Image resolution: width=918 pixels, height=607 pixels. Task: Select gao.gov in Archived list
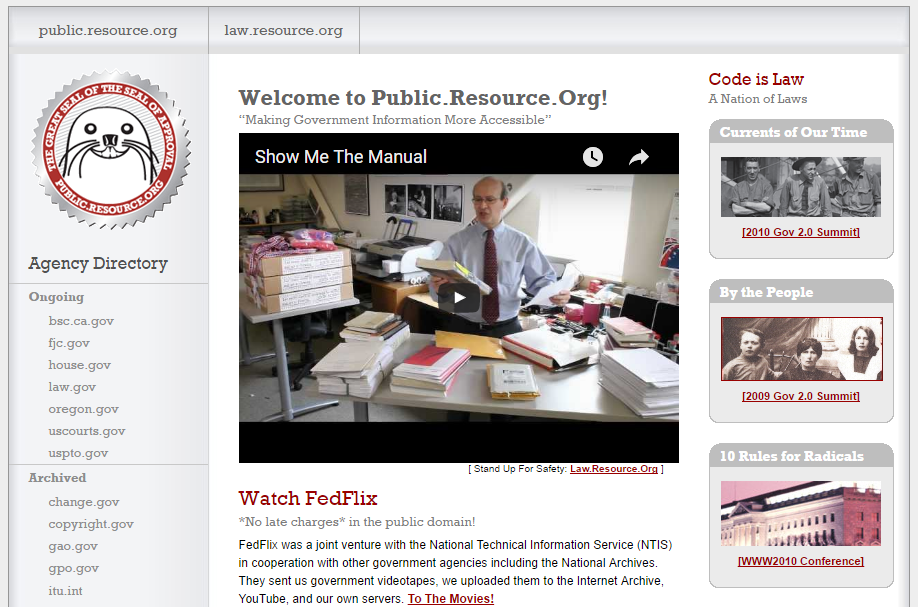pos(73,546)
